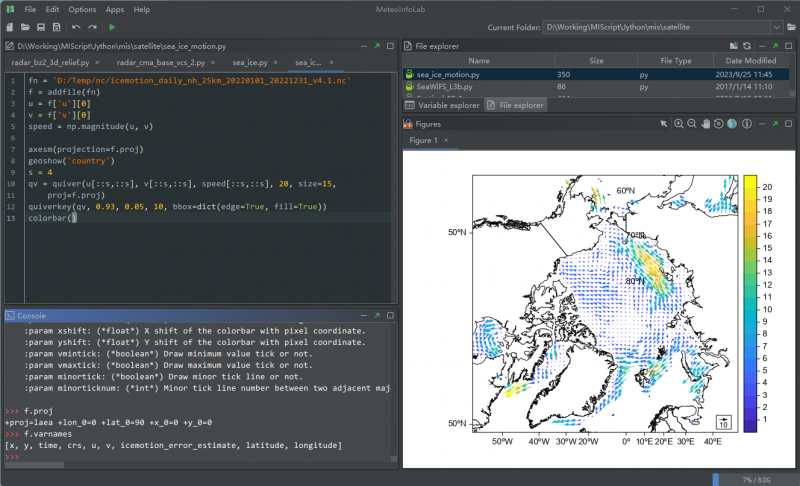Open the Options menu
Viewport: 800px width, 486px height.
tap(82, 9)
